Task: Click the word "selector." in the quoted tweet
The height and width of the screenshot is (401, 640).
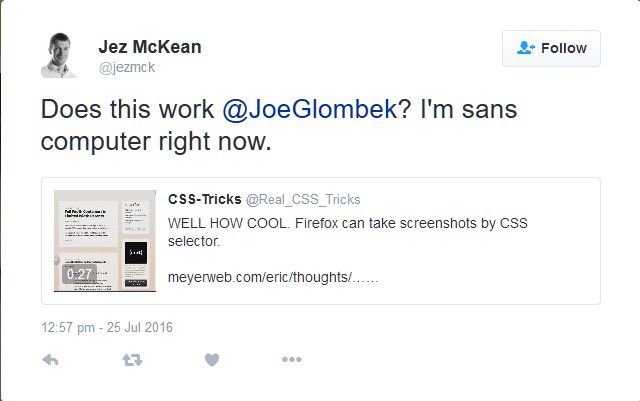Action: click(194, 242)
